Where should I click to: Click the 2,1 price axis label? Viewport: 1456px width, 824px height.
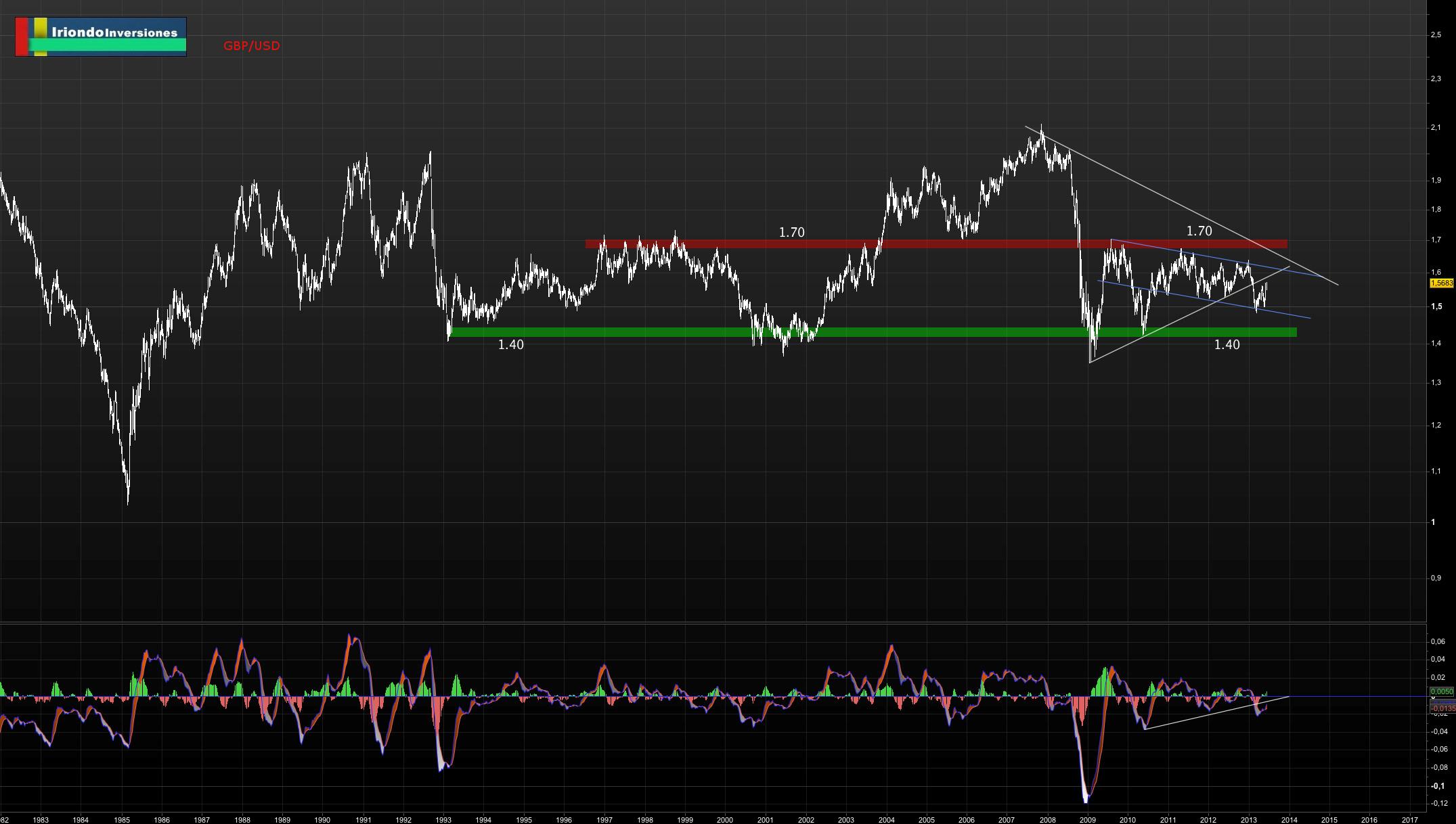(1436, 128)
